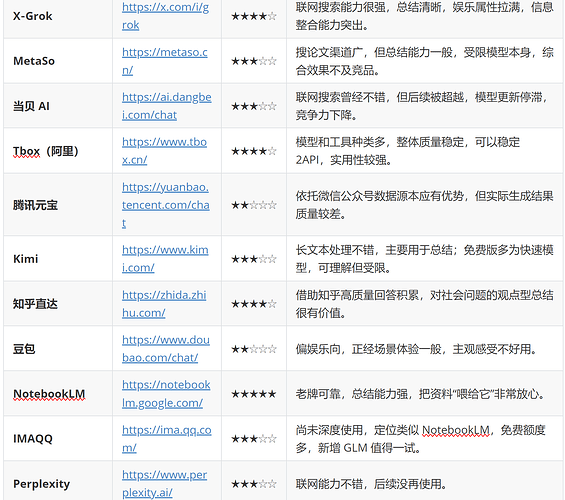Click the two-star rating in 腾讯元宝 row
The image size is (565, 500).
pos(254,205)
